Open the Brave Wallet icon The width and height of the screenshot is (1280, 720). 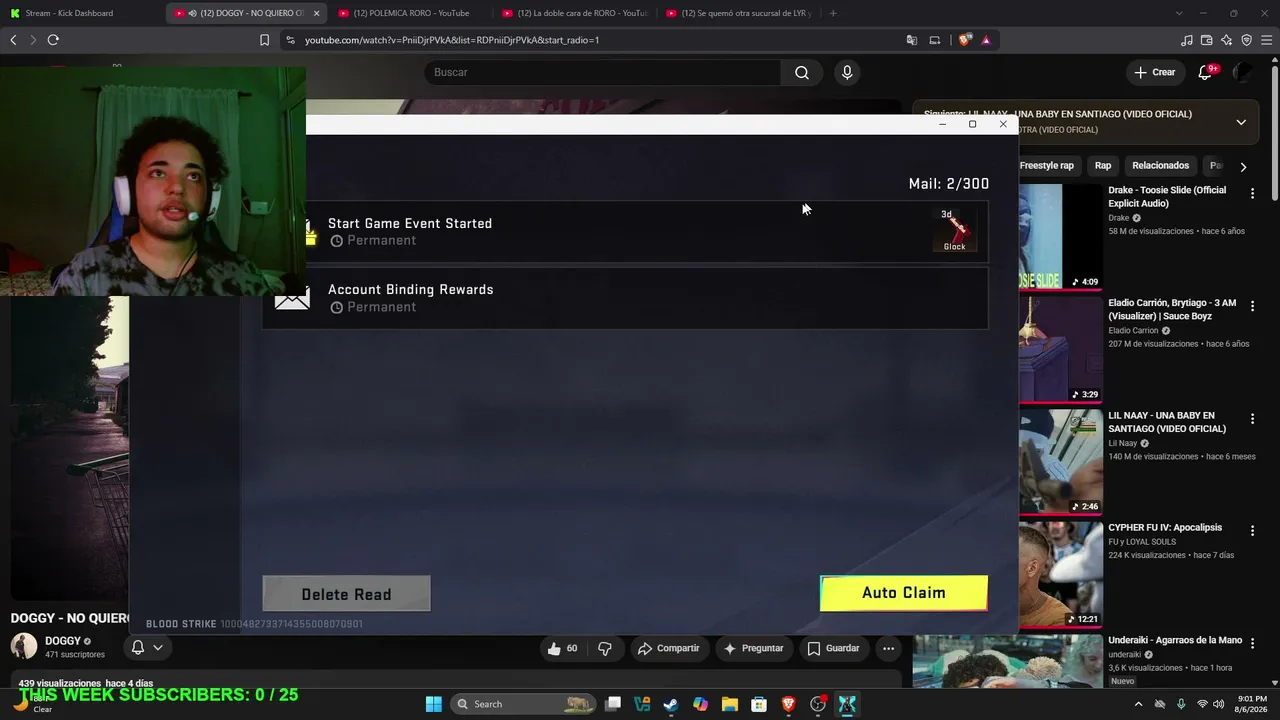coord(1207,40)
